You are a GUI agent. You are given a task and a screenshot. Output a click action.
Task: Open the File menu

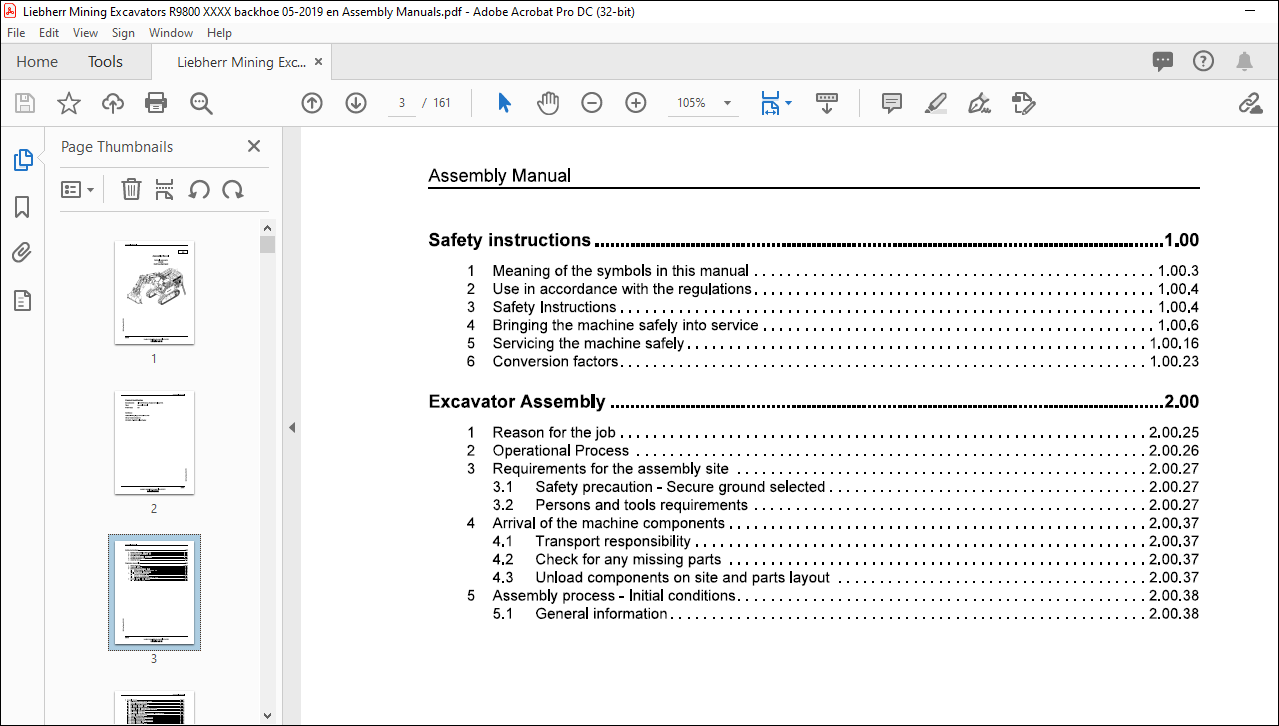click(x=16, y=33)
